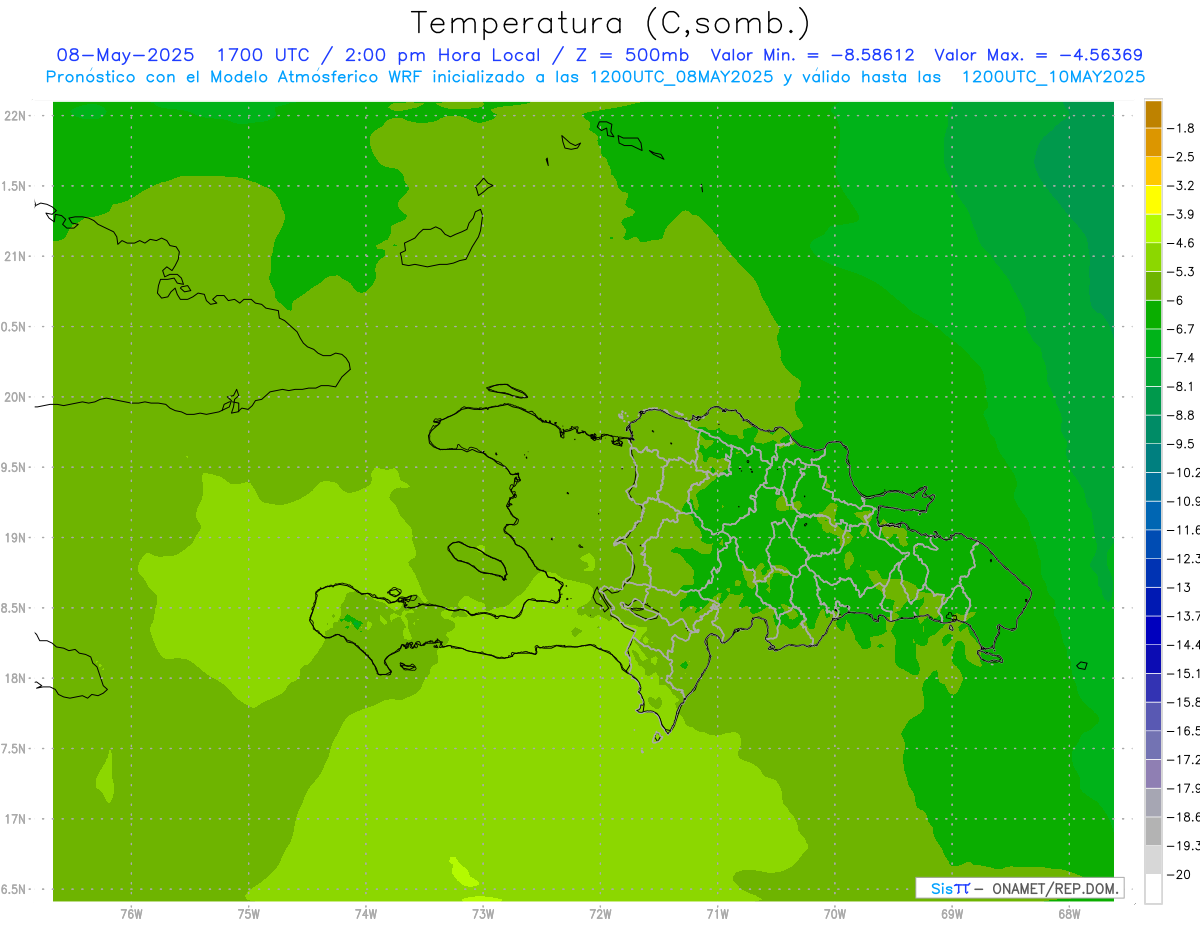This screenshot has width=1200, height=927.
Task: Click the '74W' longitude label
Action: (366, 913)
